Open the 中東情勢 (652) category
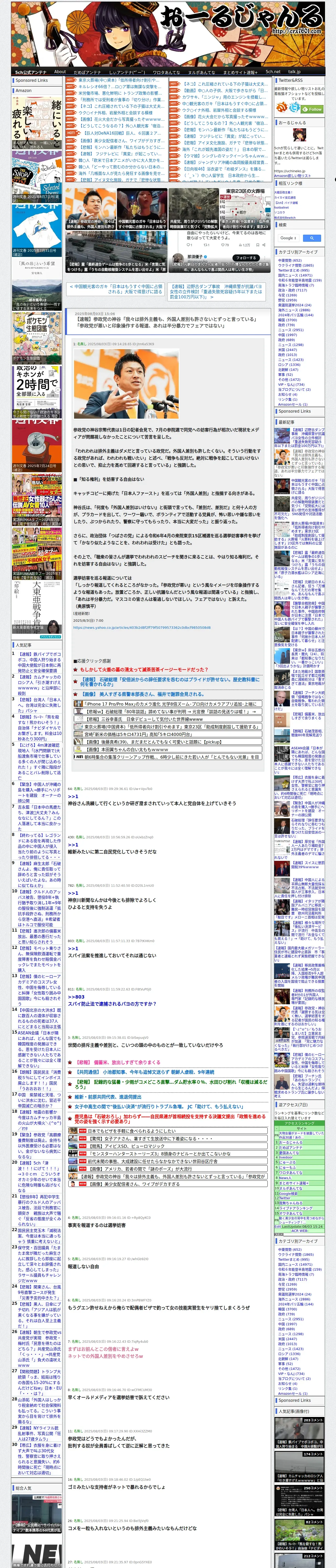The height and width of the screenshot is (1568, 336). point(290,261)
